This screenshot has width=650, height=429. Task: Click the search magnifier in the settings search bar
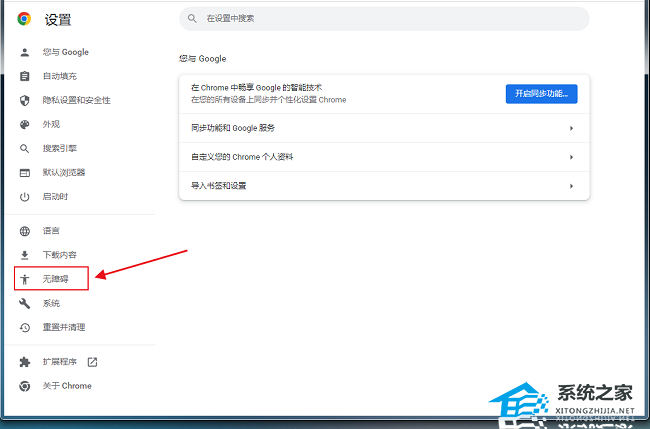192,18
